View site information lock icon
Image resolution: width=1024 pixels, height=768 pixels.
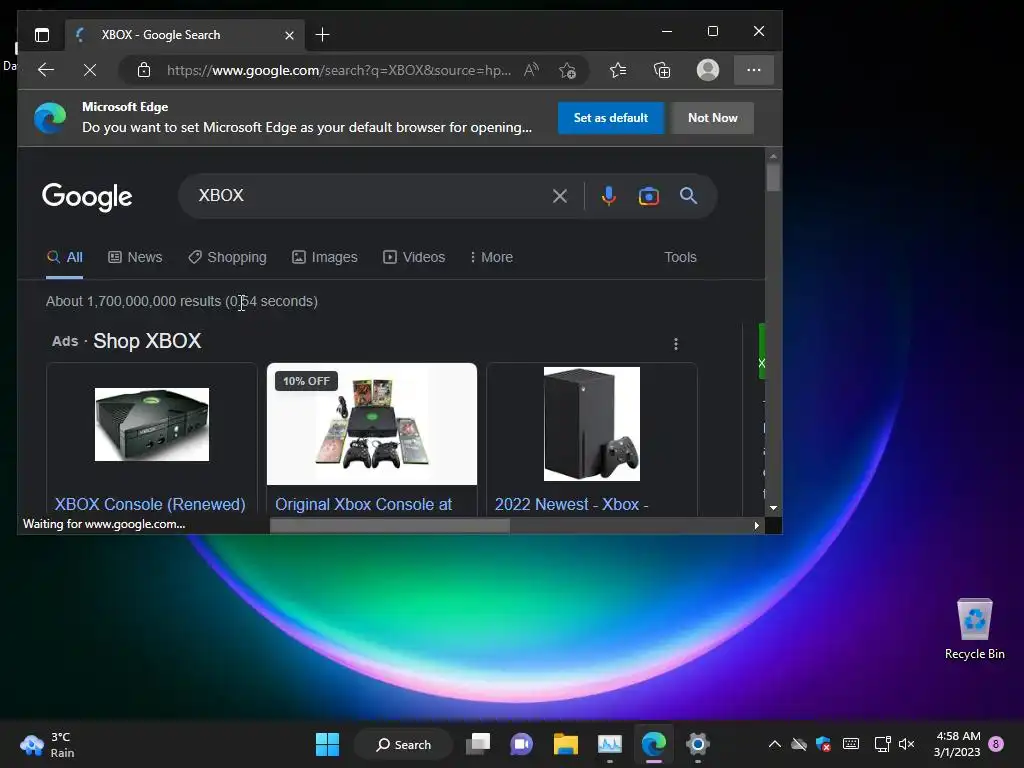click(x=144, y=70)
